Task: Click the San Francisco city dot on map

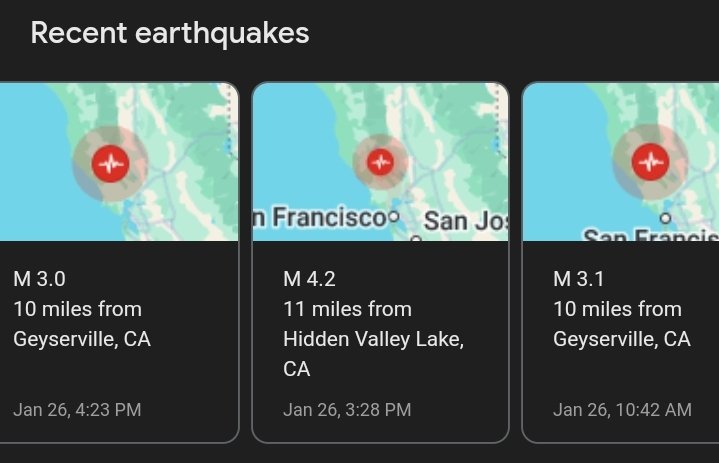Action: pyautogui.click(x=394, y=216)
